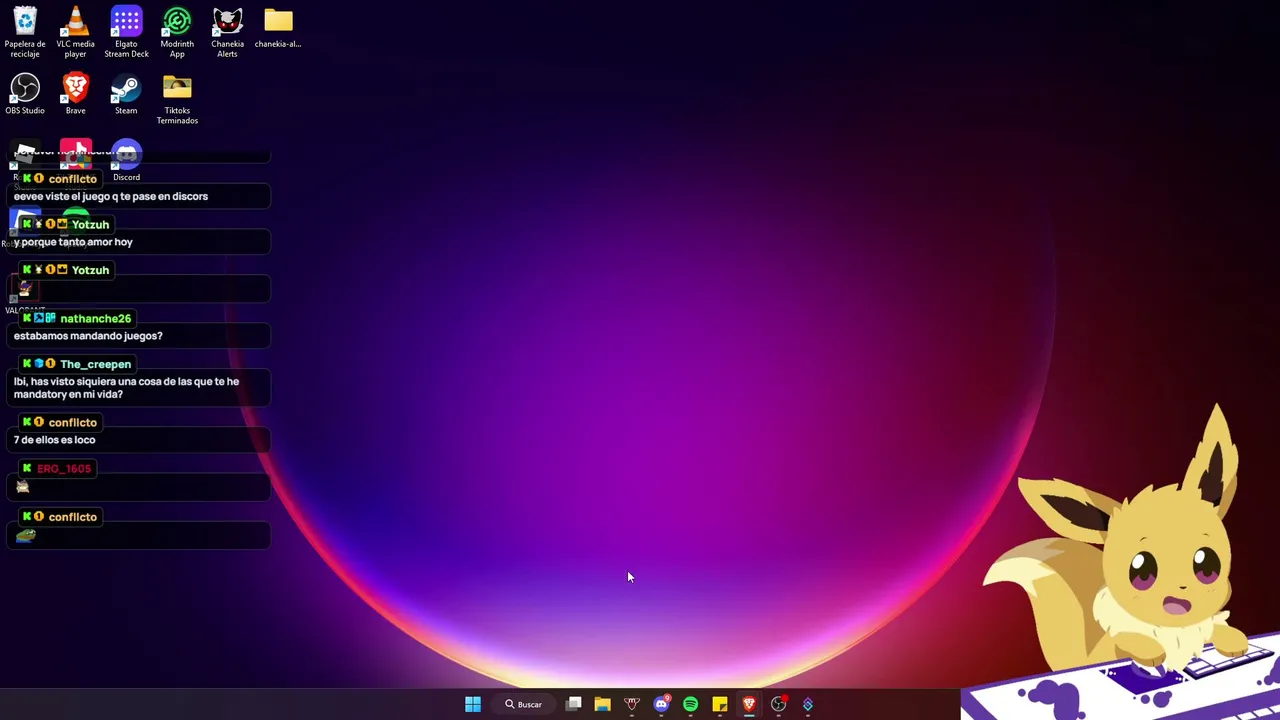Click the blue-purple diamond taskbar icon
Image resolution: width=1280 pixels, height=720 pixels.
[x=808, y=705]
